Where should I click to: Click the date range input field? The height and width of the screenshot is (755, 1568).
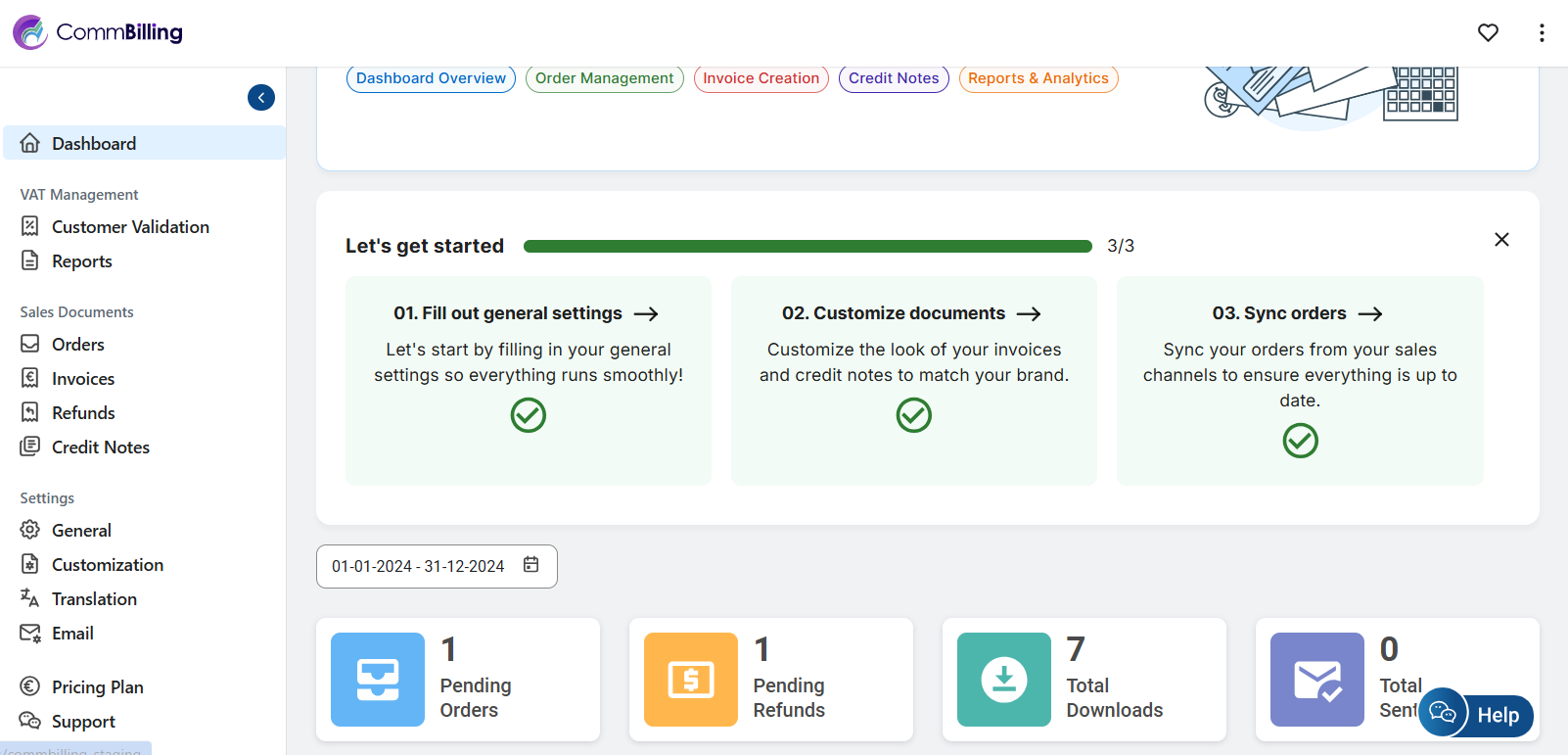coord(418,567)
